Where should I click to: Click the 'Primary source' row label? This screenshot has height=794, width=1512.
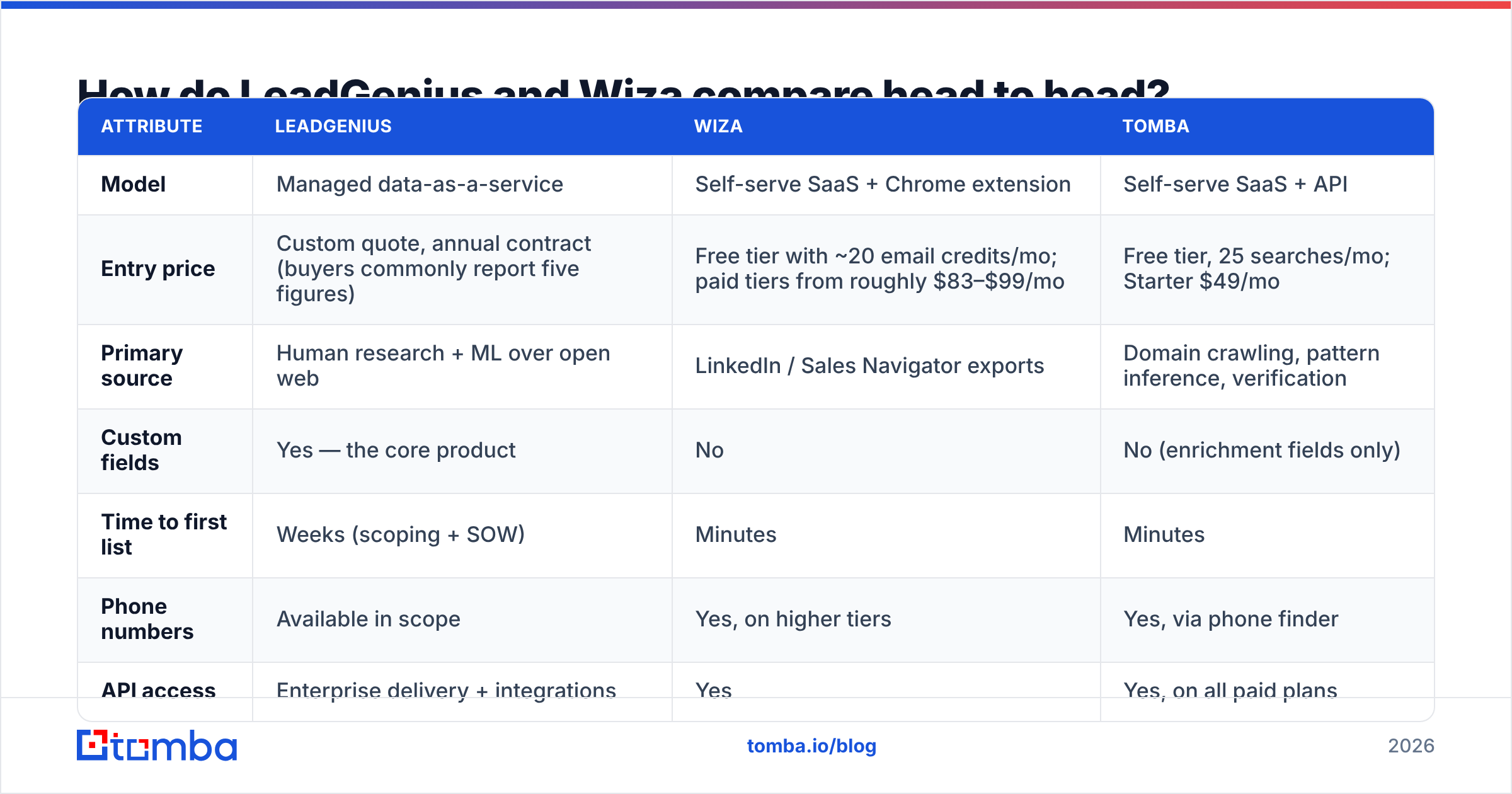[142, 365]
